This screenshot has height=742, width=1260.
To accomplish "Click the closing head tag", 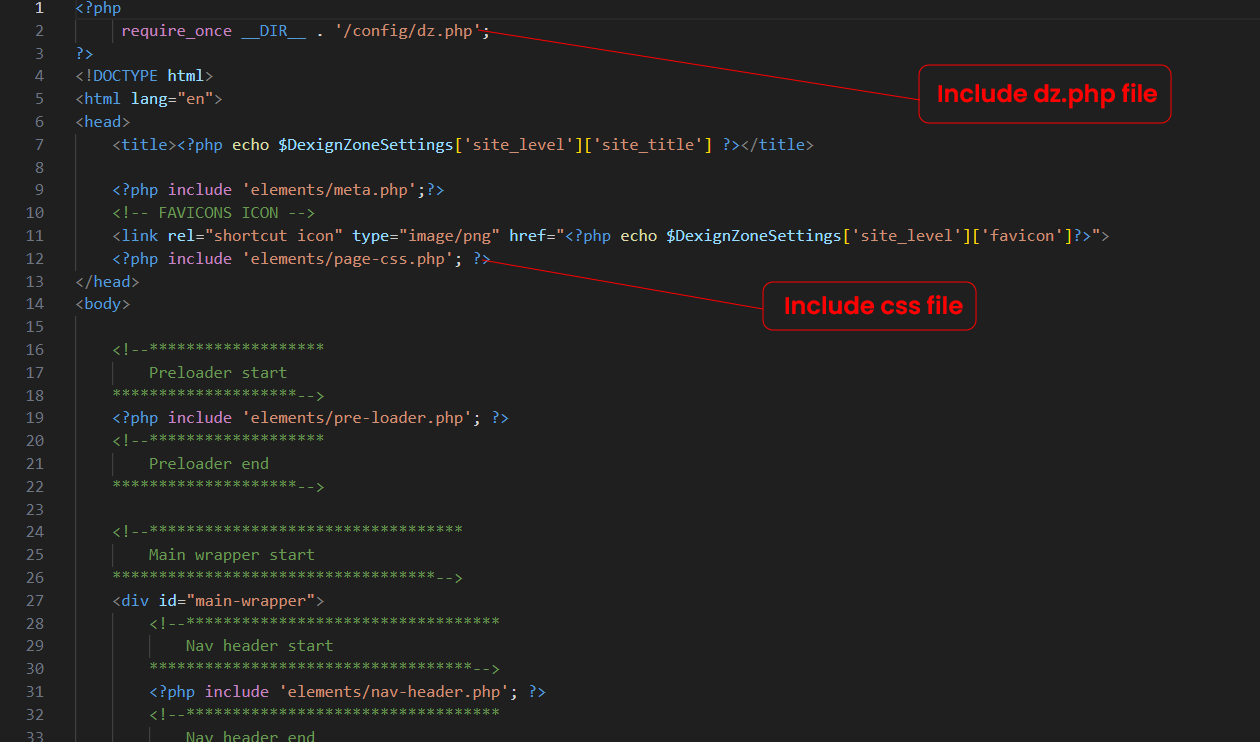I will coord(107,281).
